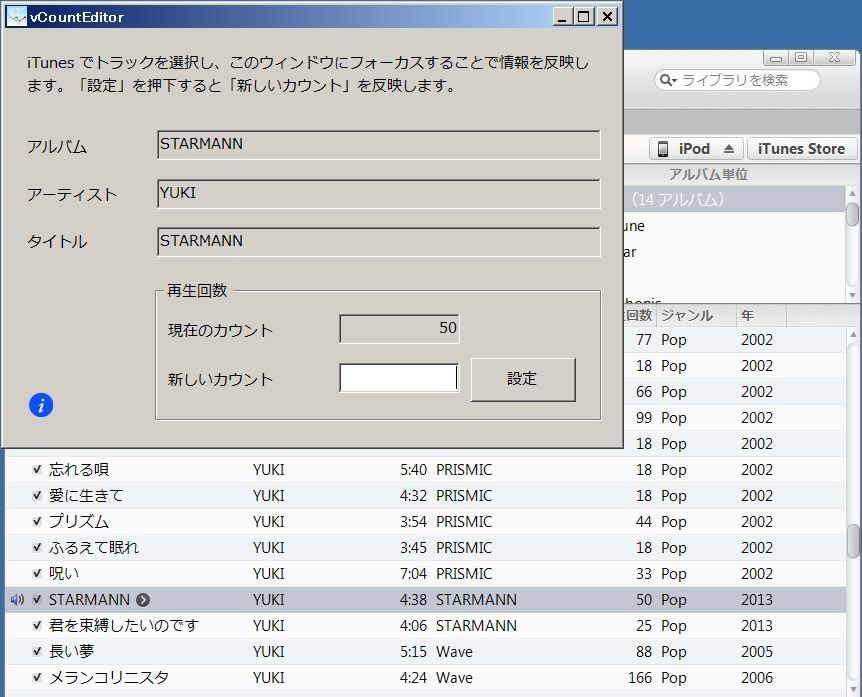The image size is (862, 697).
Task: Uncheck the 呪い track checkbox
Action: (x=36, y=574)
